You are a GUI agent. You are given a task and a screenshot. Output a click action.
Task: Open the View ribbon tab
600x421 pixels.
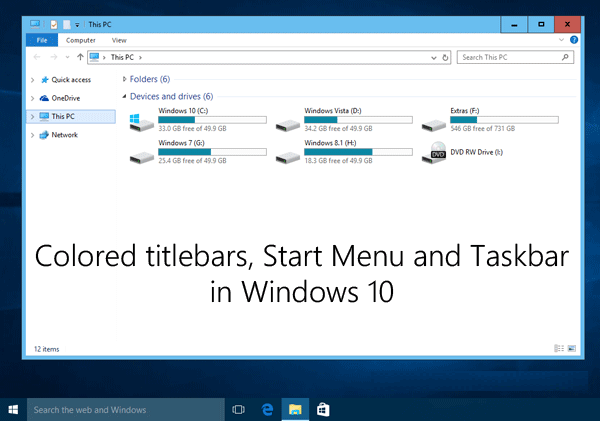(119, 40)
